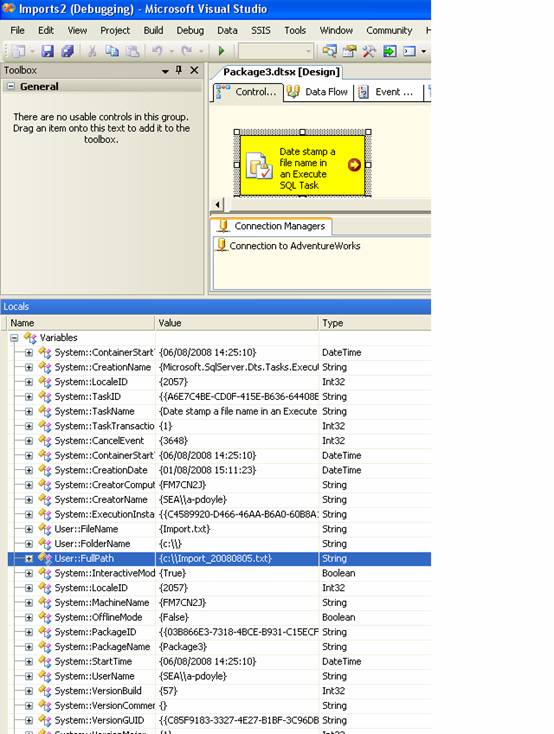Switch to the Data Flow tab
The image size is (554, 734).
point(318,92)
